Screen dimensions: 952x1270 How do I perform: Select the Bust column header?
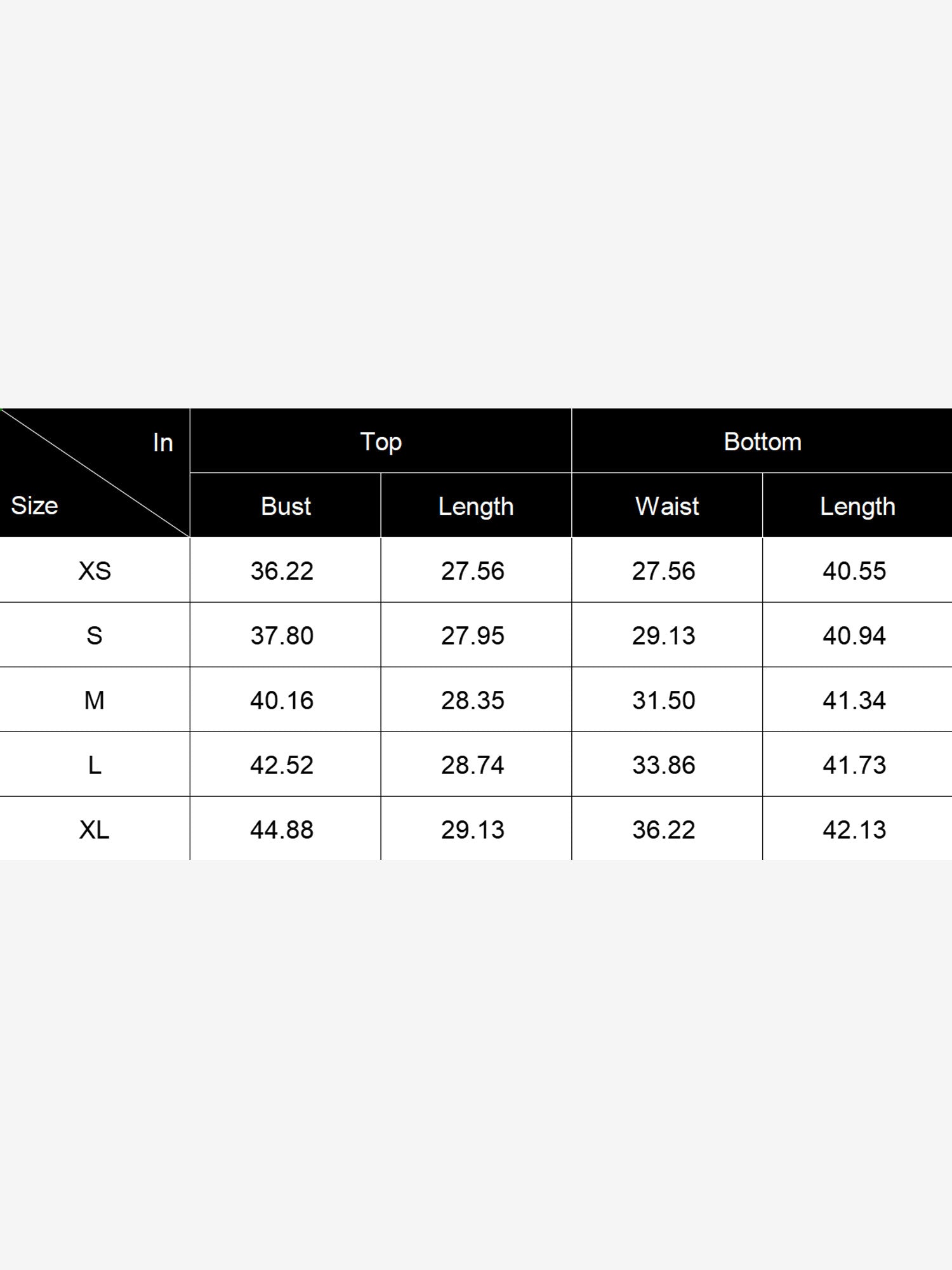tap(286, 506)
